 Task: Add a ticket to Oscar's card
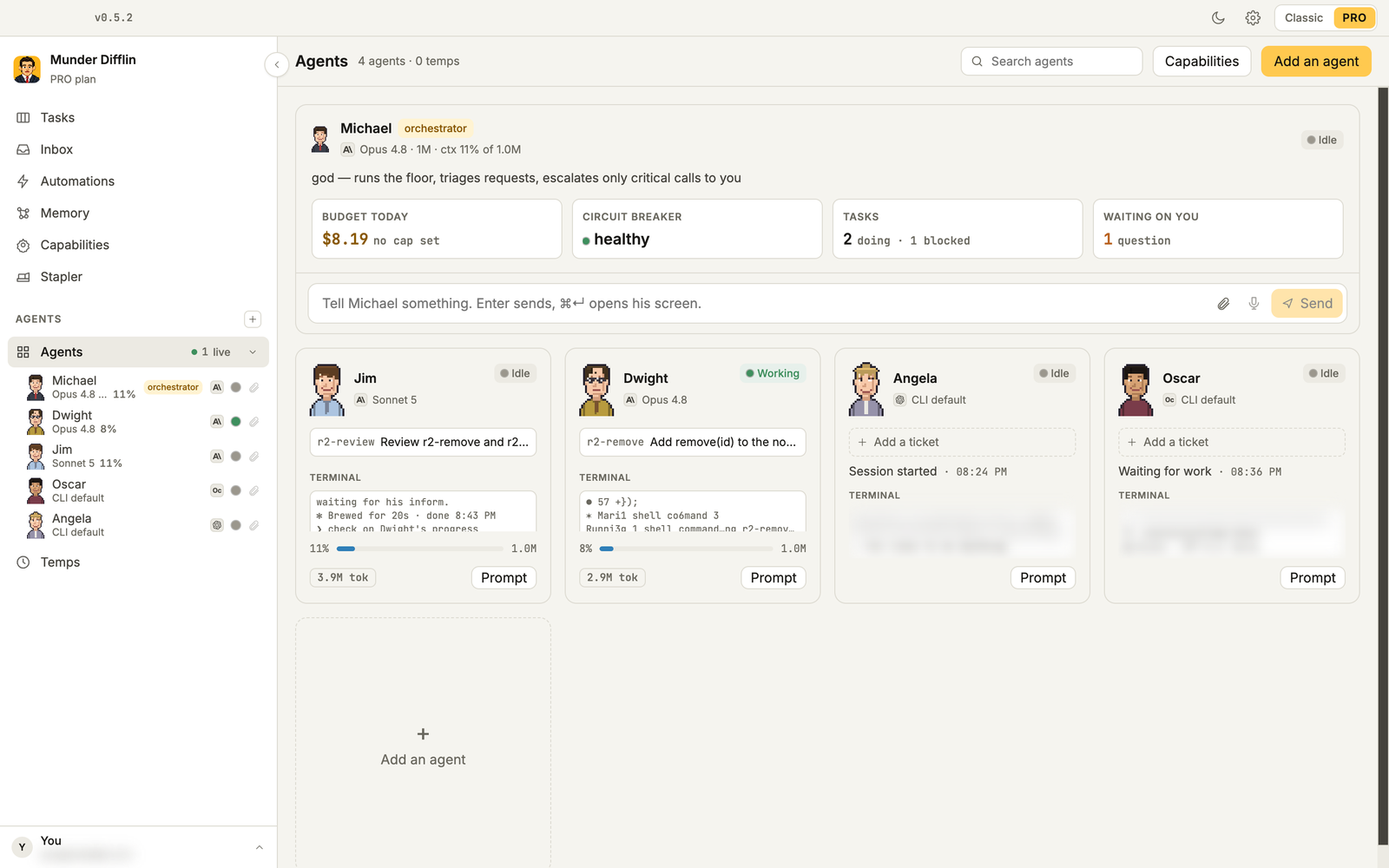pyautogui.click(x=1231, y=442)
